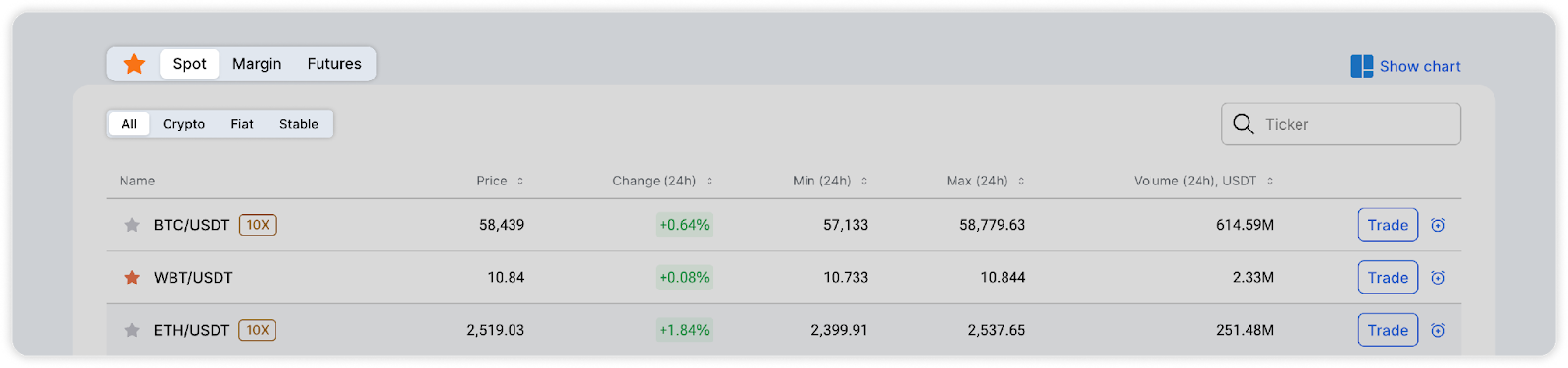Switch to the Margin tab
Screen dimensions: 1568x368
point(257,64)
